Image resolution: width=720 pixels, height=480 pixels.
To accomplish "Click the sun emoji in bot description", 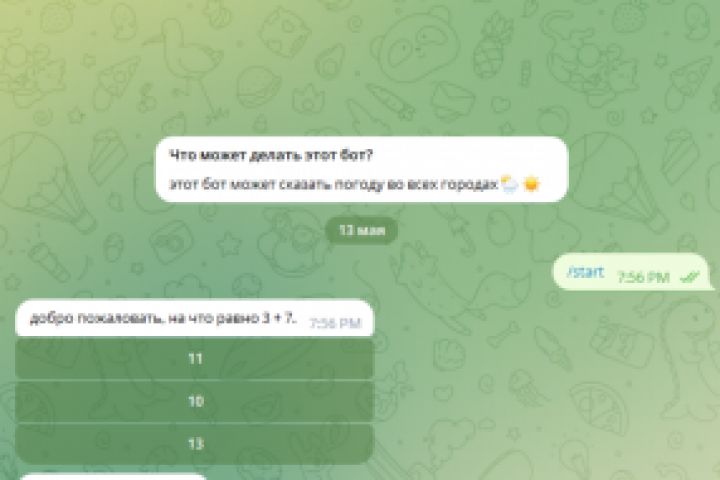I will click(531, 184).
